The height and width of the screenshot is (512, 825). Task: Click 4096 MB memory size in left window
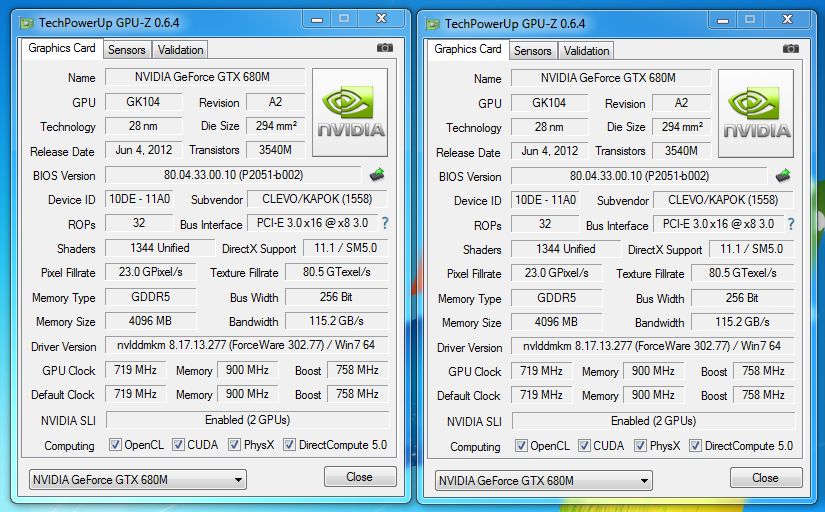pyautogui.click(x=150, y=320)
